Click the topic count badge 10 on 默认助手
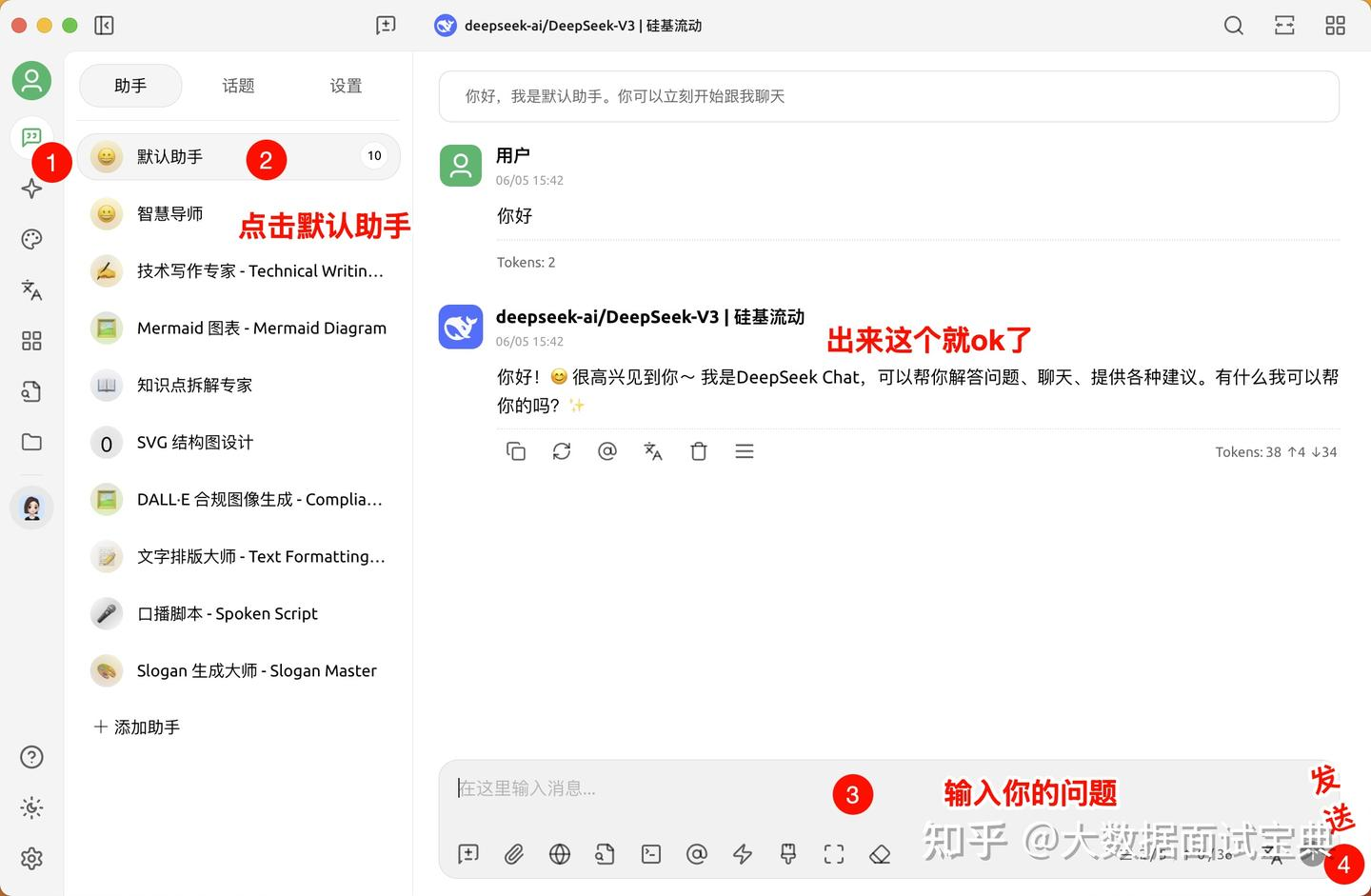Screen dimensions: 1371x896 click(374, 156)
